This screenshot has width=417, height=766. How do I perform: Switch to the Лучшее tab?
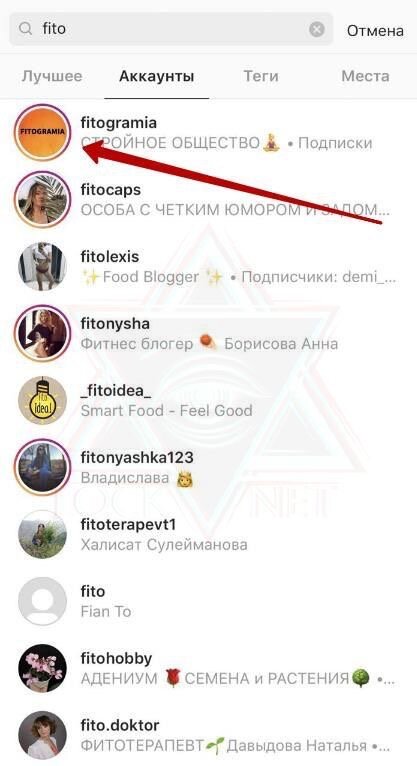tap(52, 76)
